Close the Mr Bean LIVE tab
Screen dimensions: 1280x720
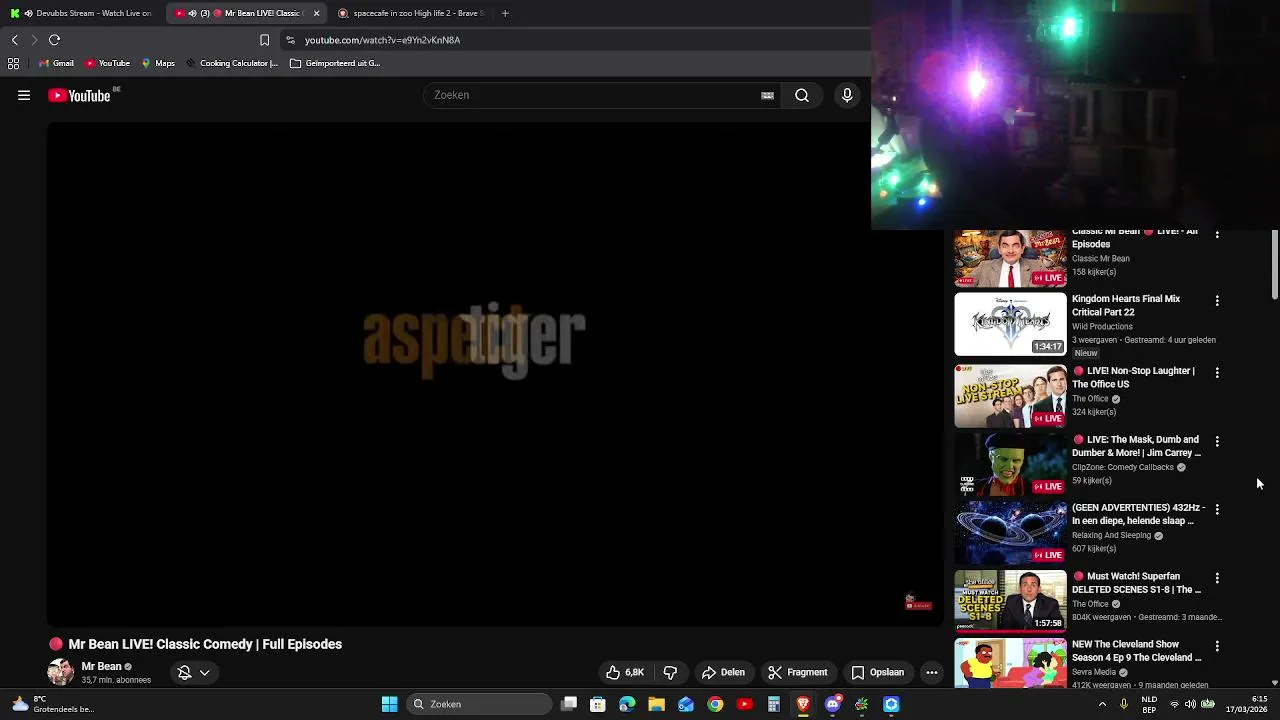(316, 13)
